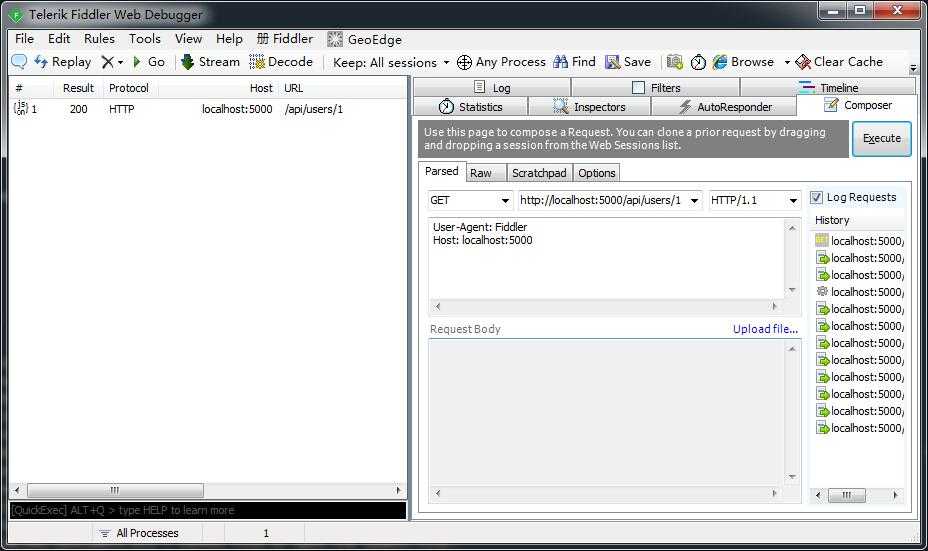Expand the request URL dropdown arrow
This screenshot has height=551, width=928.
(x=694, y=201)
